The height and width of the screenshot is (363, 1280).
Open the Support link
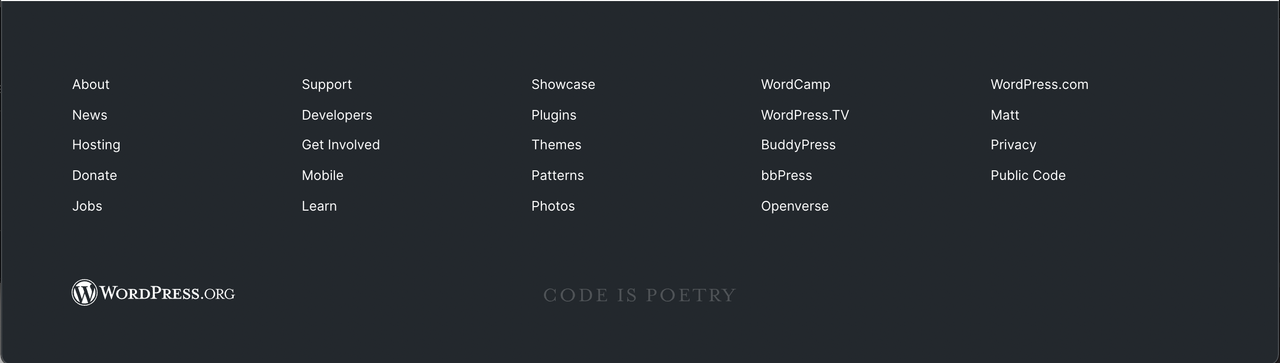[x=327, y=85]
